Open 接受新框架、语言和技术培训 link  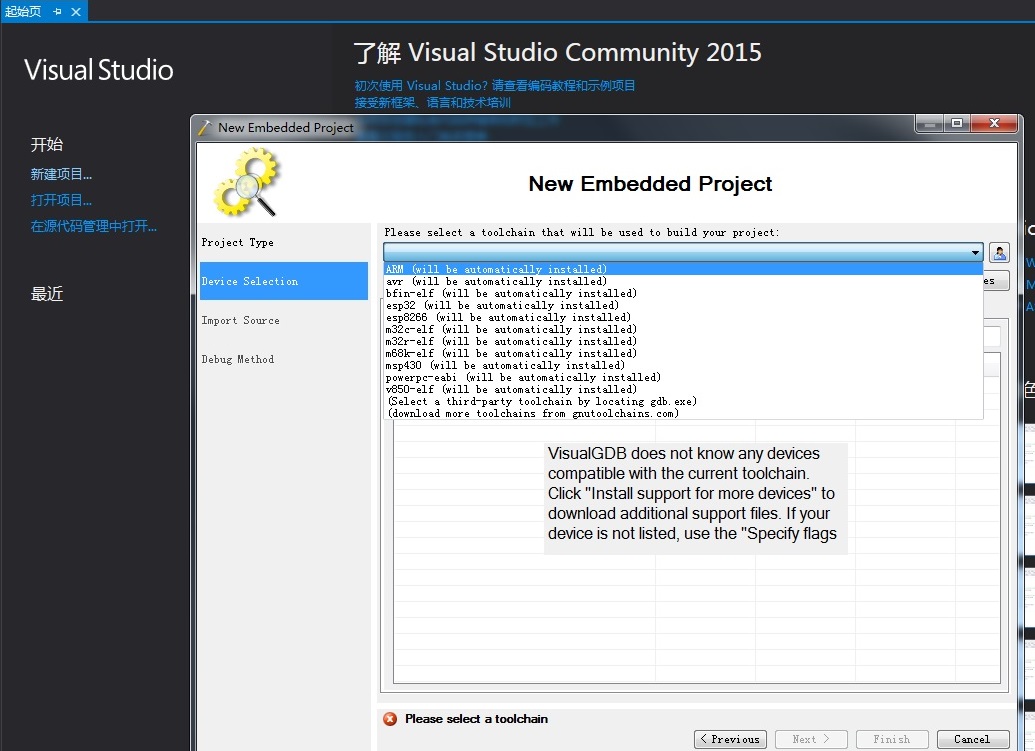432,102
